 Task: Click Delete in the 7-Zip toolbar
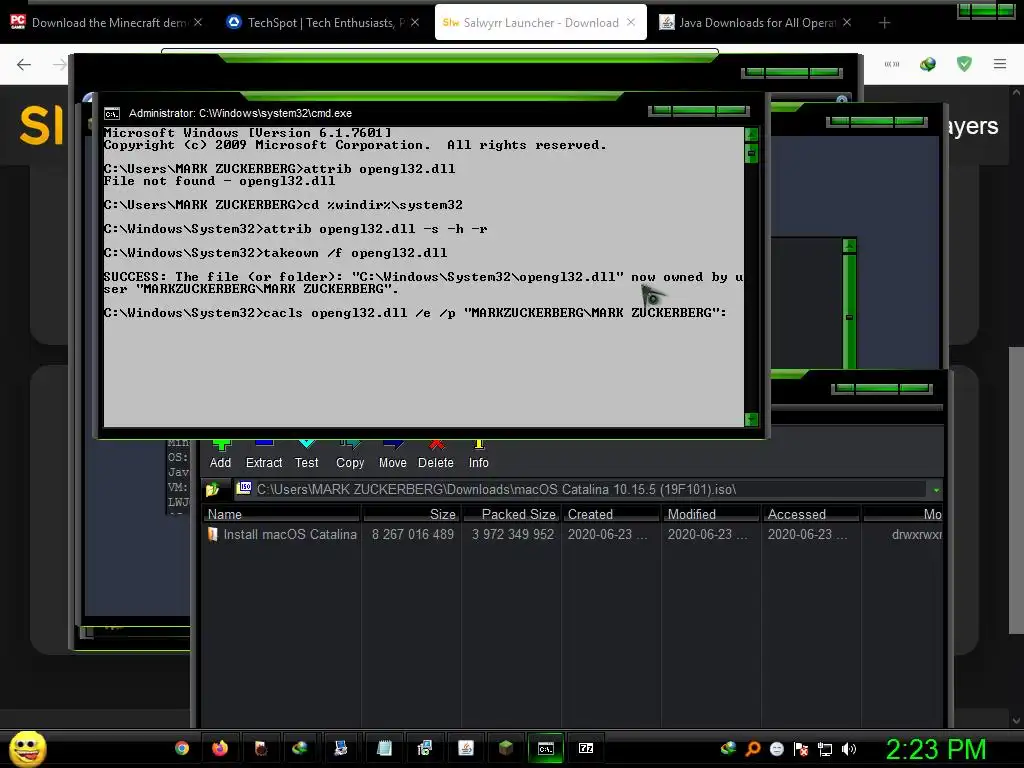tap(436, 455)
